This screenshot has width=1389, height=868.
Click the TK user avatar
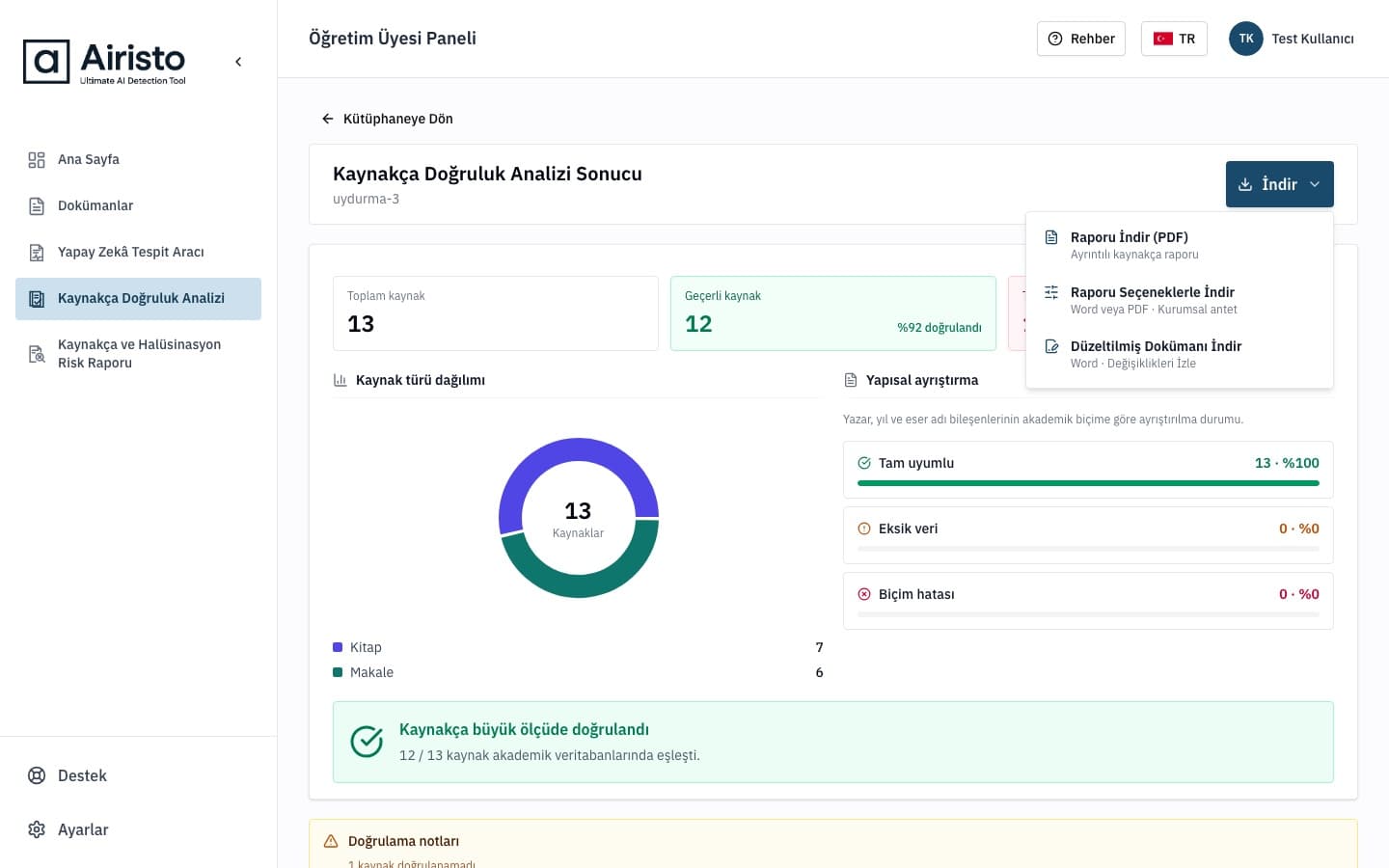point(1246,39)
